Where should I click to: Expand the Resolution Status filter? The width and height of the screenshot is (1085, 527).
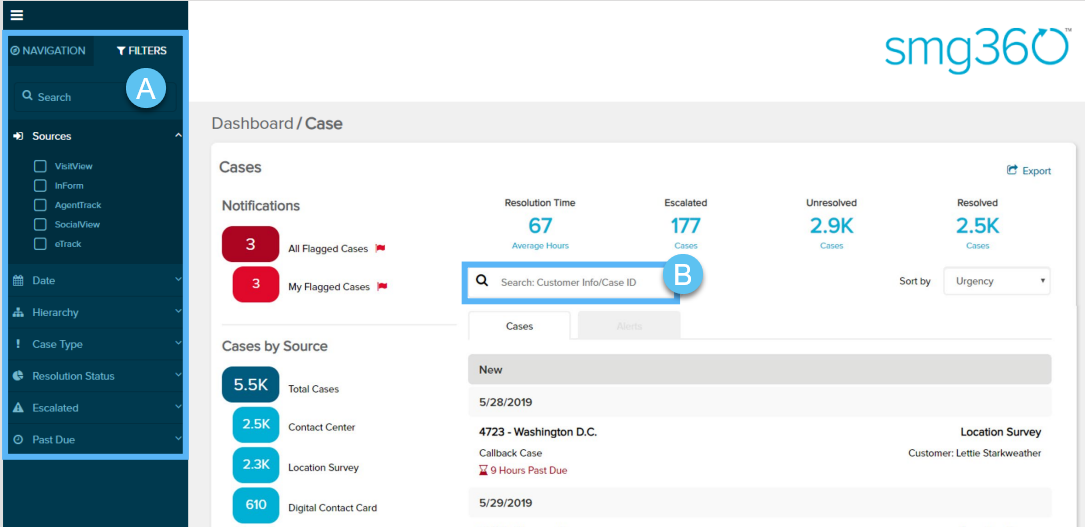tap(95, 376)
